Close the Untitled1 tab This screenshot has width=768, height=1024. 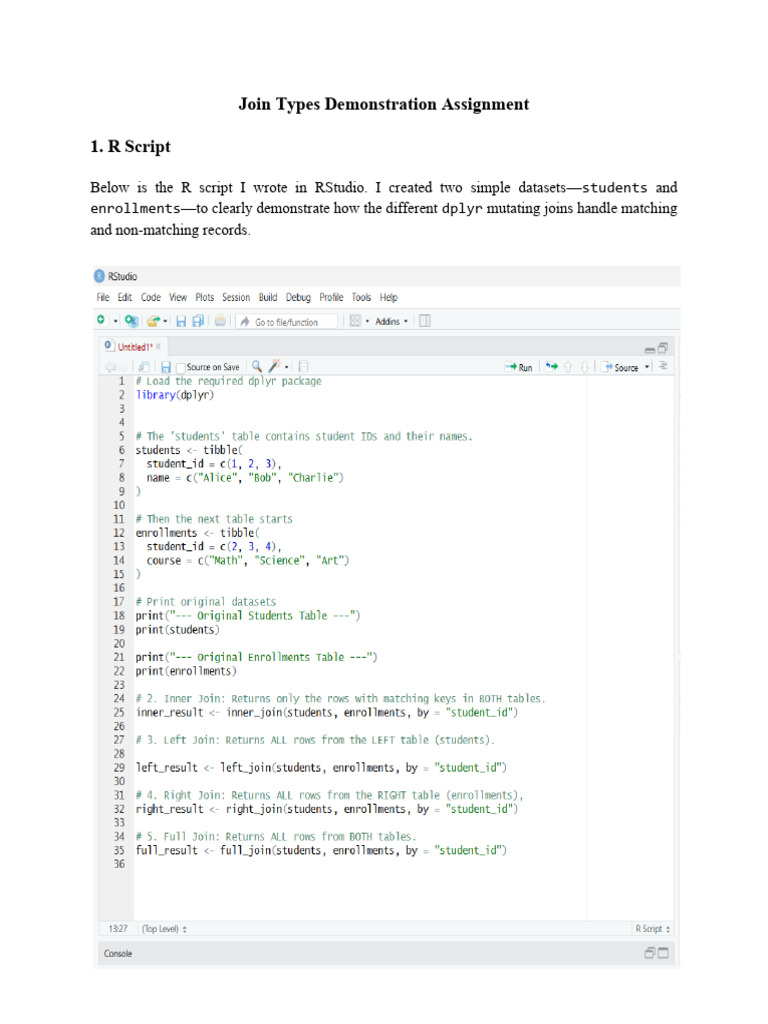click(158, 347)
